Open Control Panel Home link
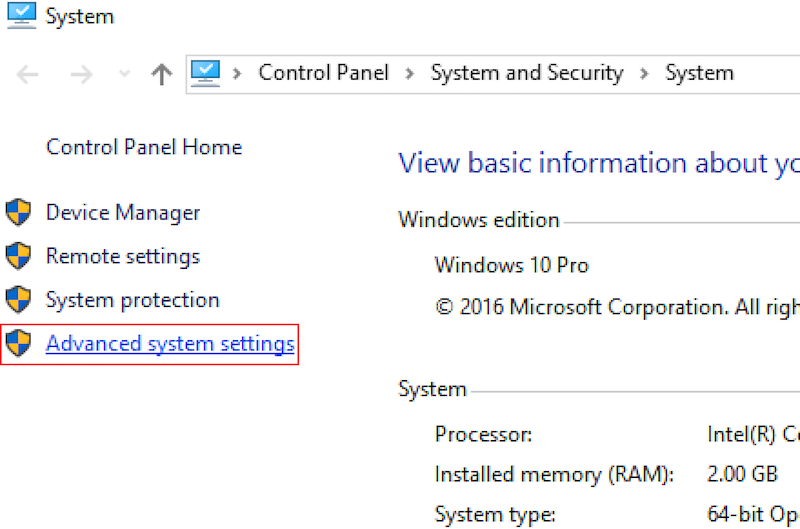Viewport: 800px width, 529px height. pyautogui.click(x=144, y=147)
